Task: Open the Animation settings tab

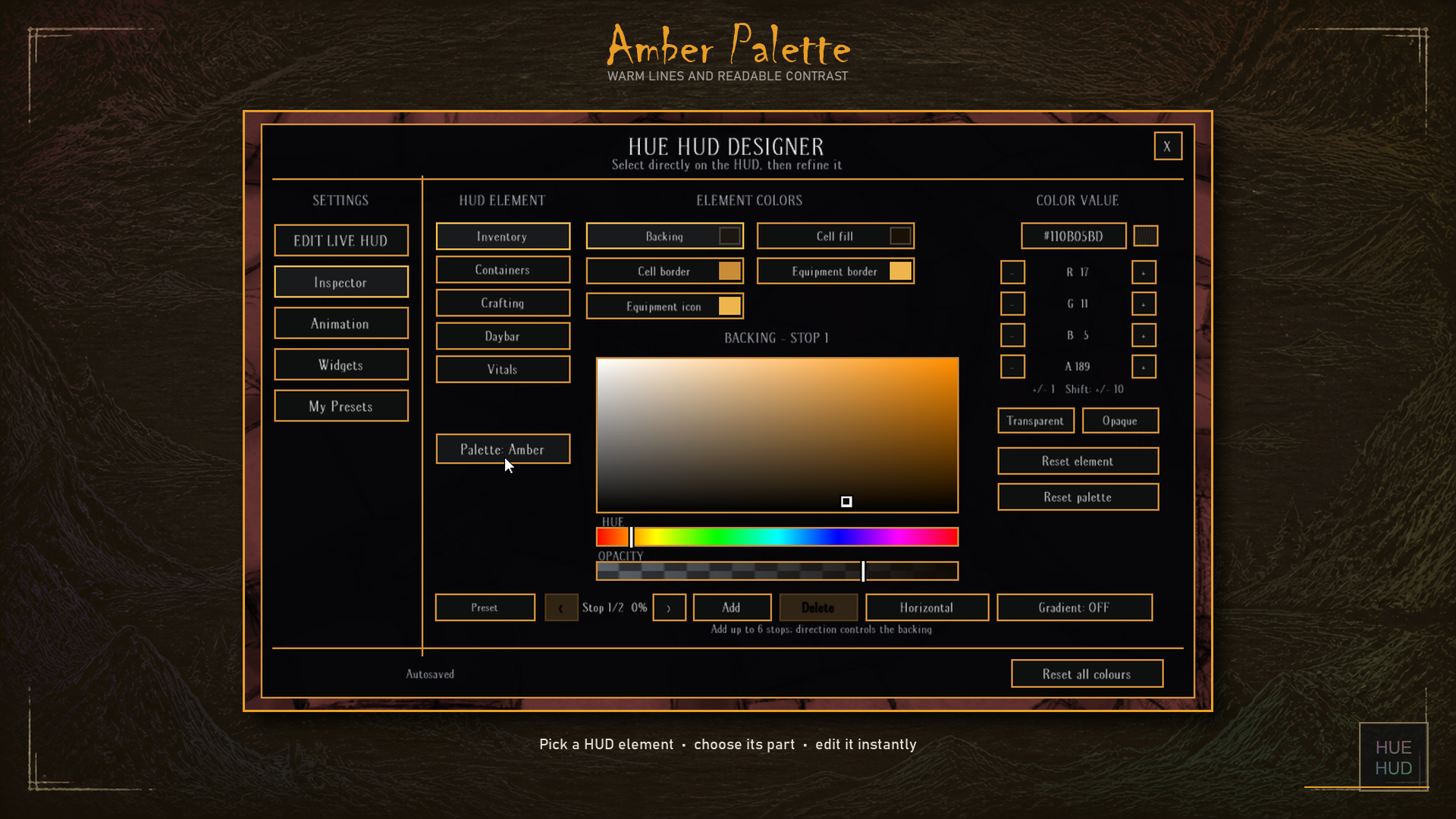Action: point(341,324)
